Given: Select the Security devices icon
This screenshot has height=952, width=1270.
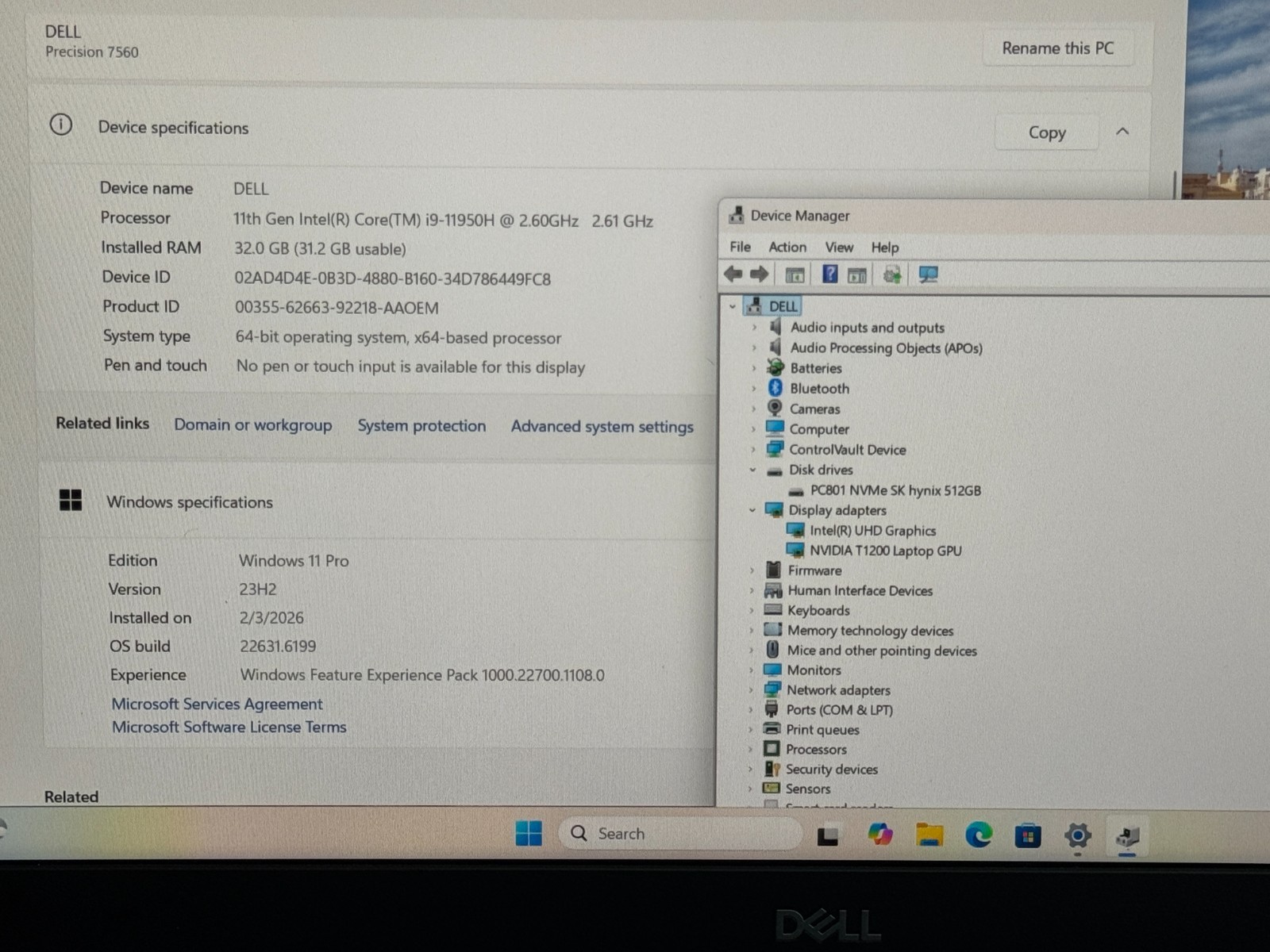Looking at the screenshot, I should click(772, 769).
